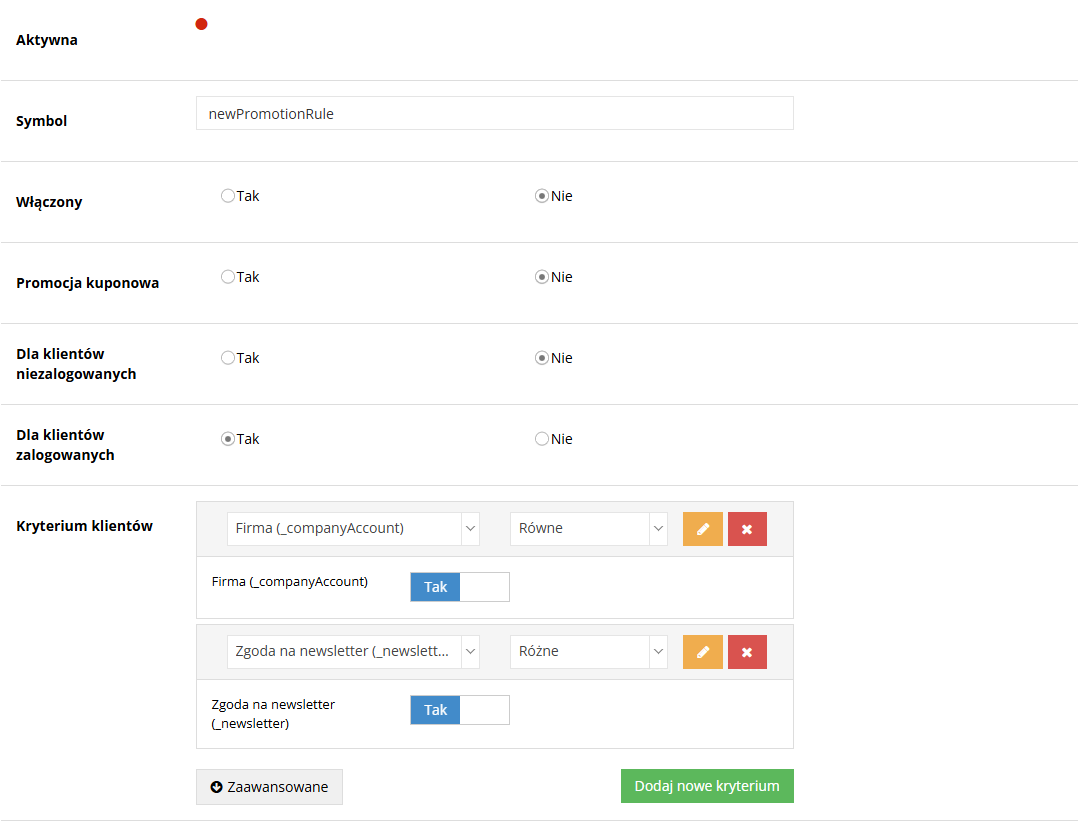Edit the Firma criterion with pencil icon

tap(703, 529)
